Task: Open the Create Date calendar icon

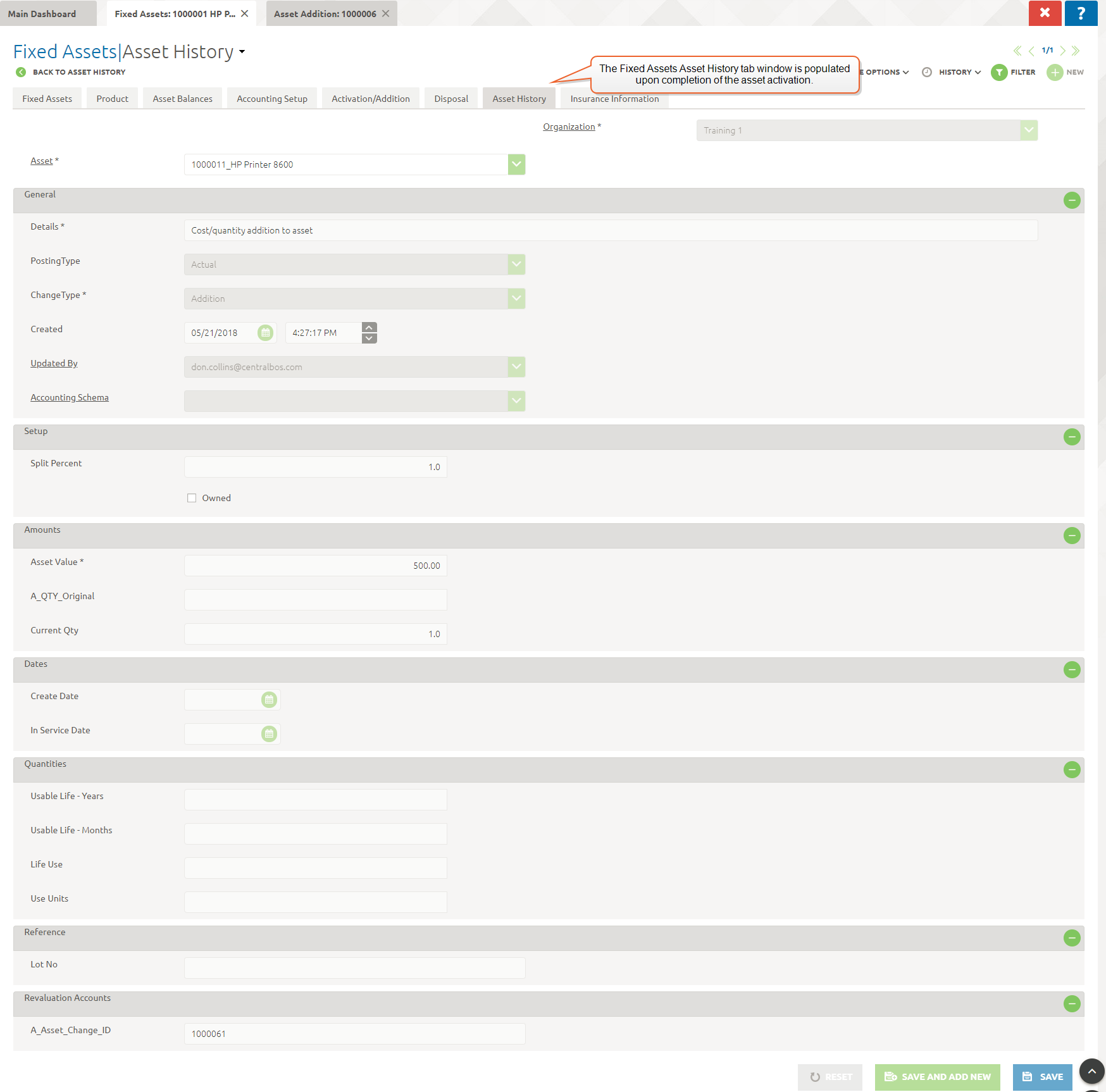Action: (269, 700)
